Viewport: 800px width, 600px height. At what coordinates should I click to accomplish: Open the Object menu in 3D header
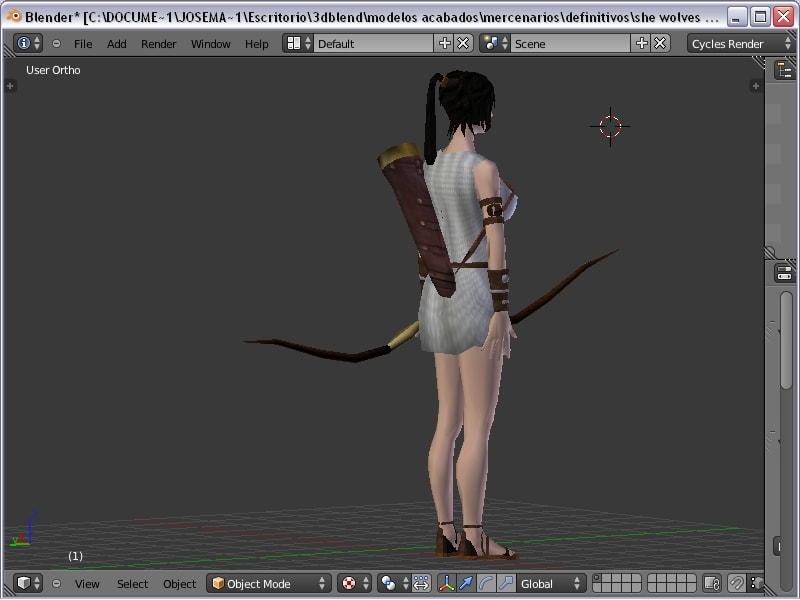coord(180,584)
